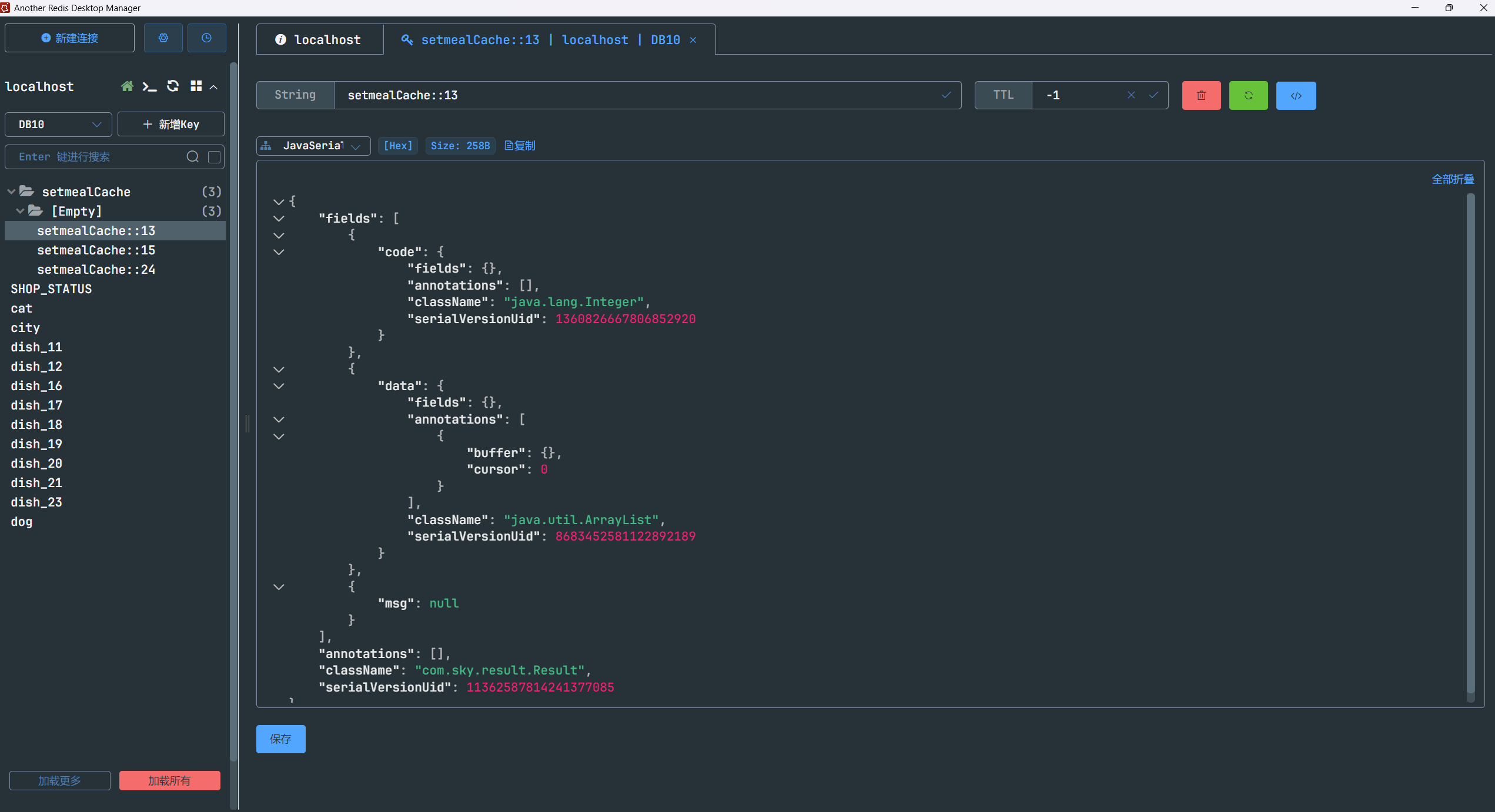Collapse the "annotations" array under data
This screenshot has width=1495, height=812.
(279, 420)
